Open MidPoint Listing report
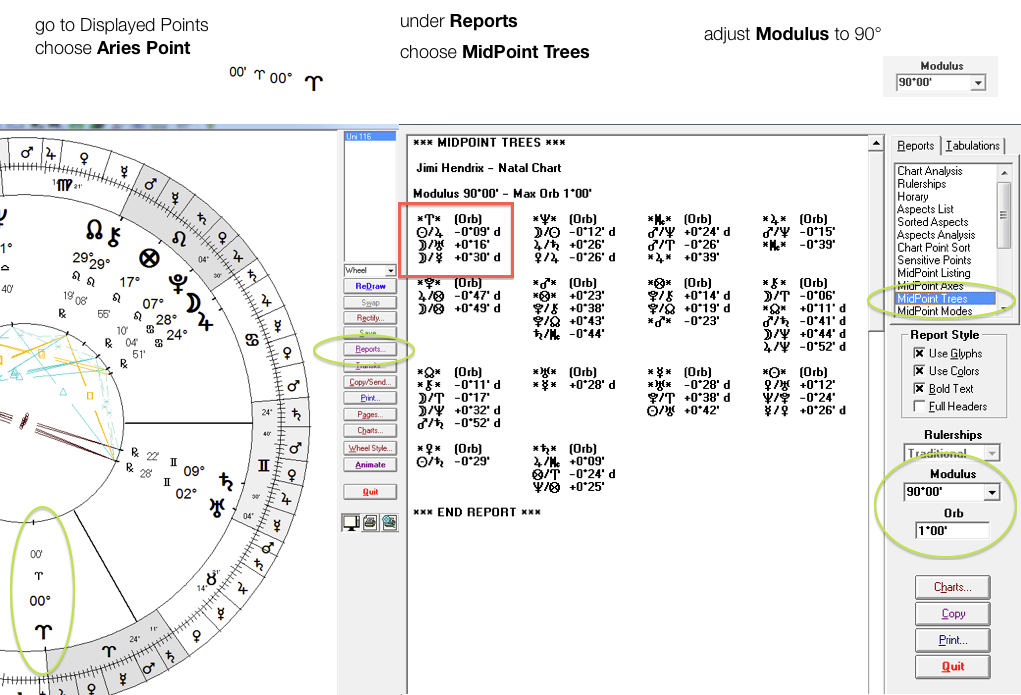The image size is (1021, 695). click(933, 273)
